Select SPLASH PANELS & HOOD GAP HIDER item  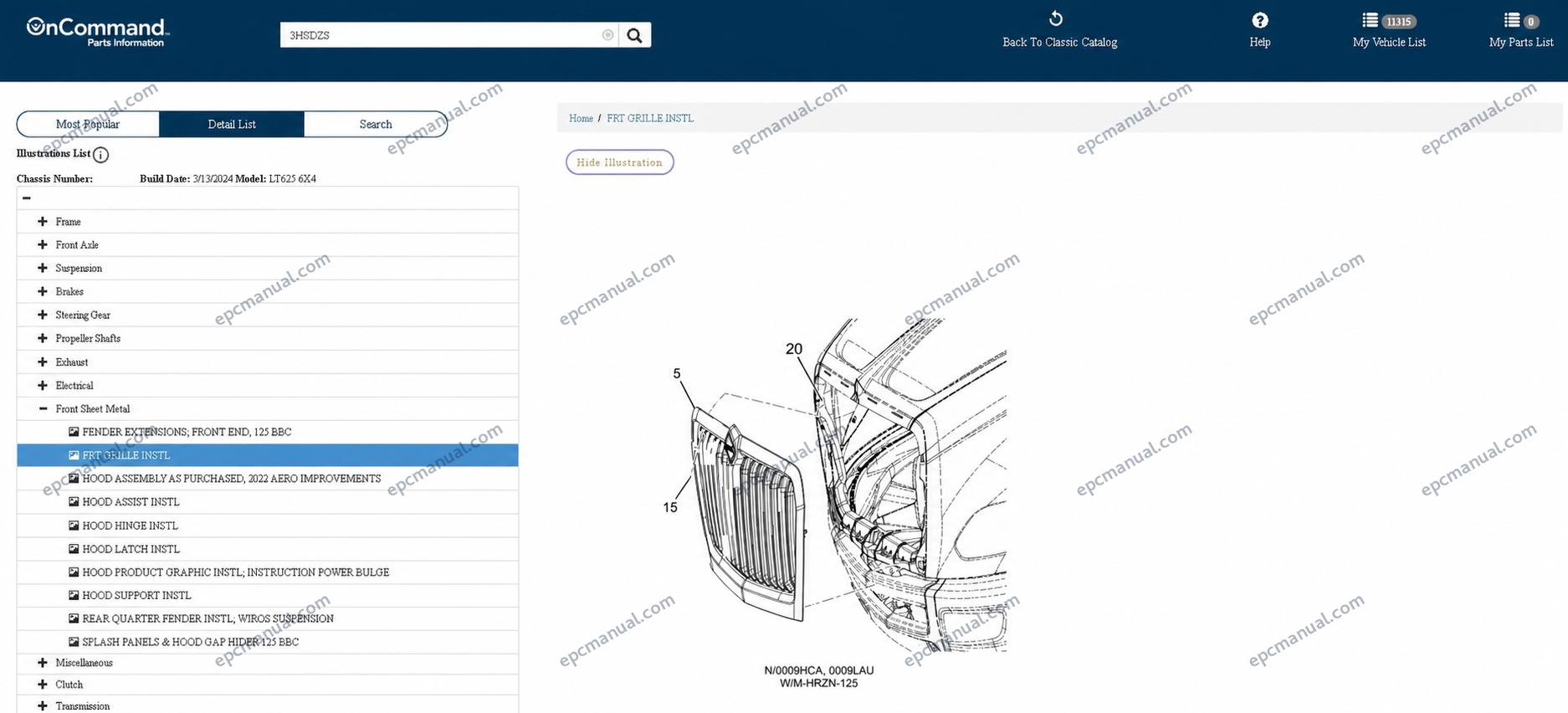(x=190, y=642)
